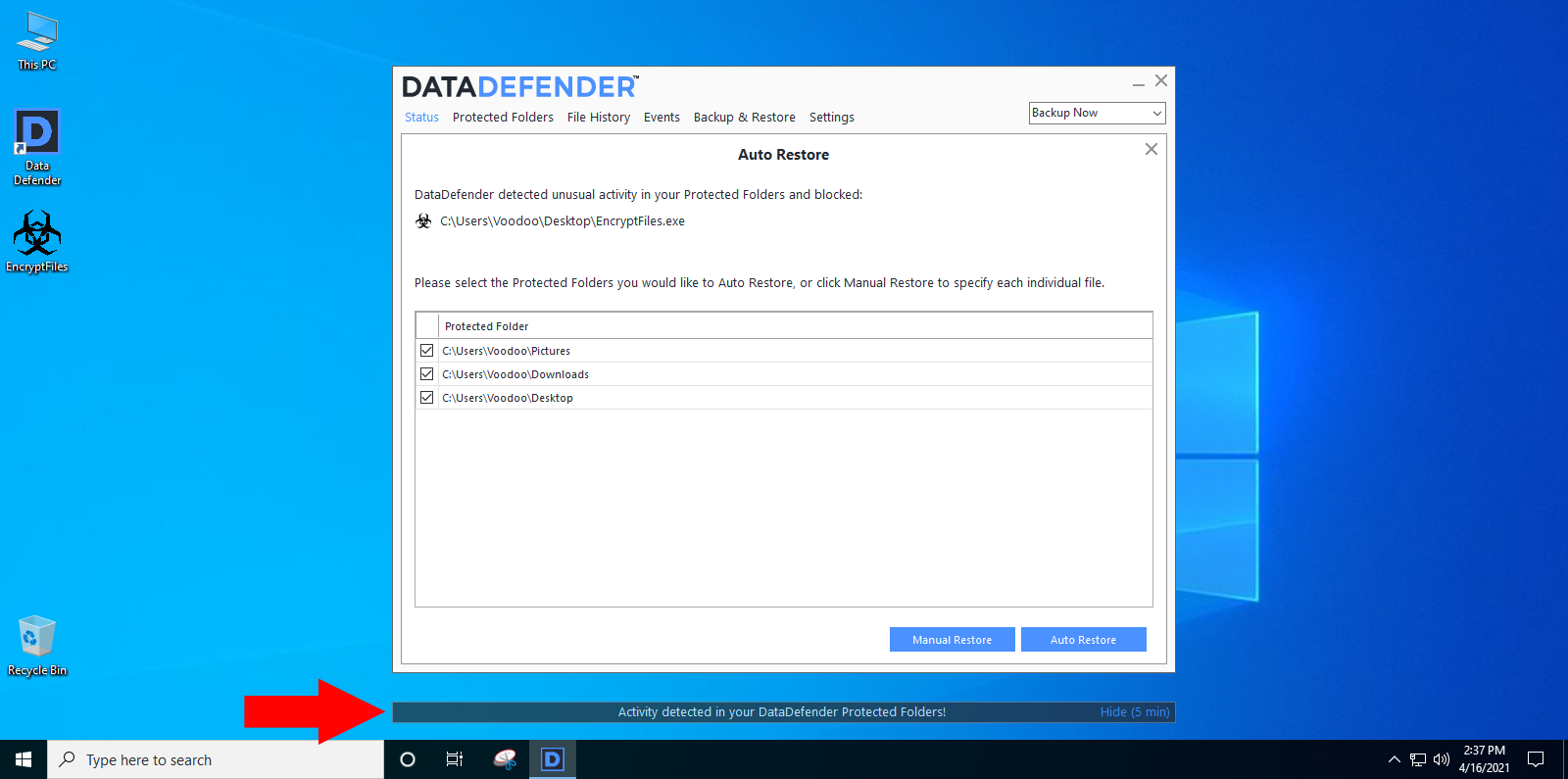Go to the Events tab
Viewport: 1568px width, 779px height.
(661, 117)
